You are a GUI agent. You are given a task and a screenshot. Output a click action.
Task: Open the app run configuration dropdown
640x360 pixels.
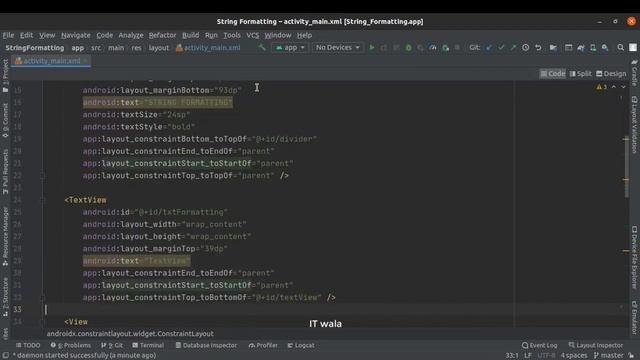pos(290,48)
